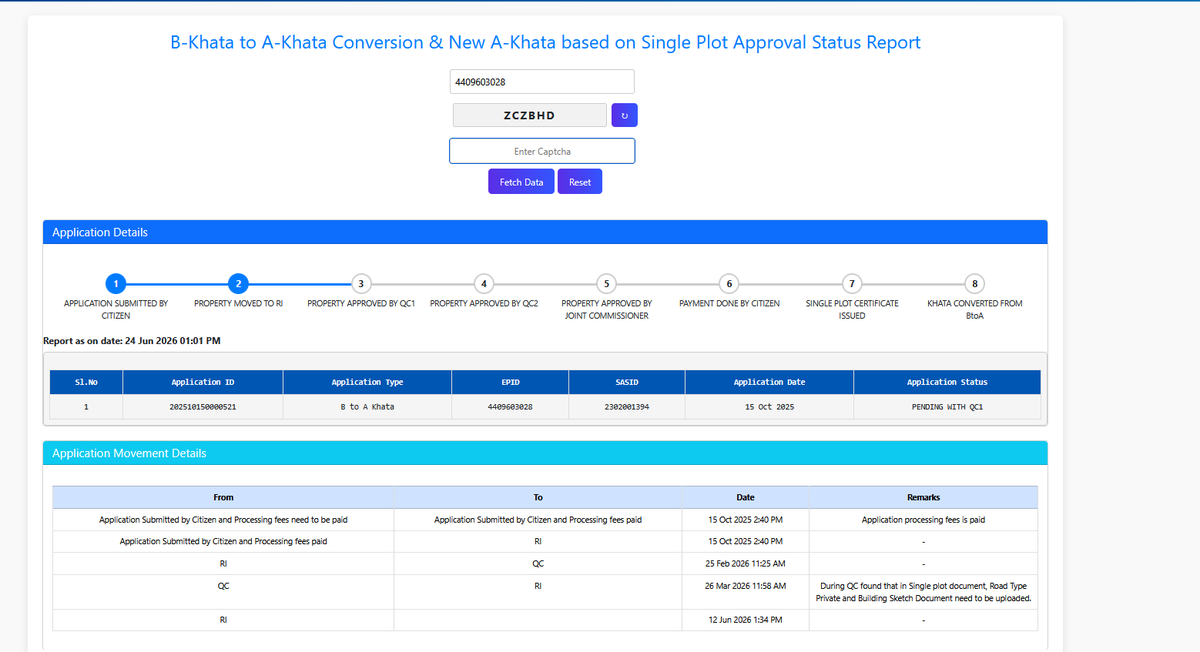This screenshot has height=652, width=1200.
Task: Click the Reset button
Action: point(580,182)
